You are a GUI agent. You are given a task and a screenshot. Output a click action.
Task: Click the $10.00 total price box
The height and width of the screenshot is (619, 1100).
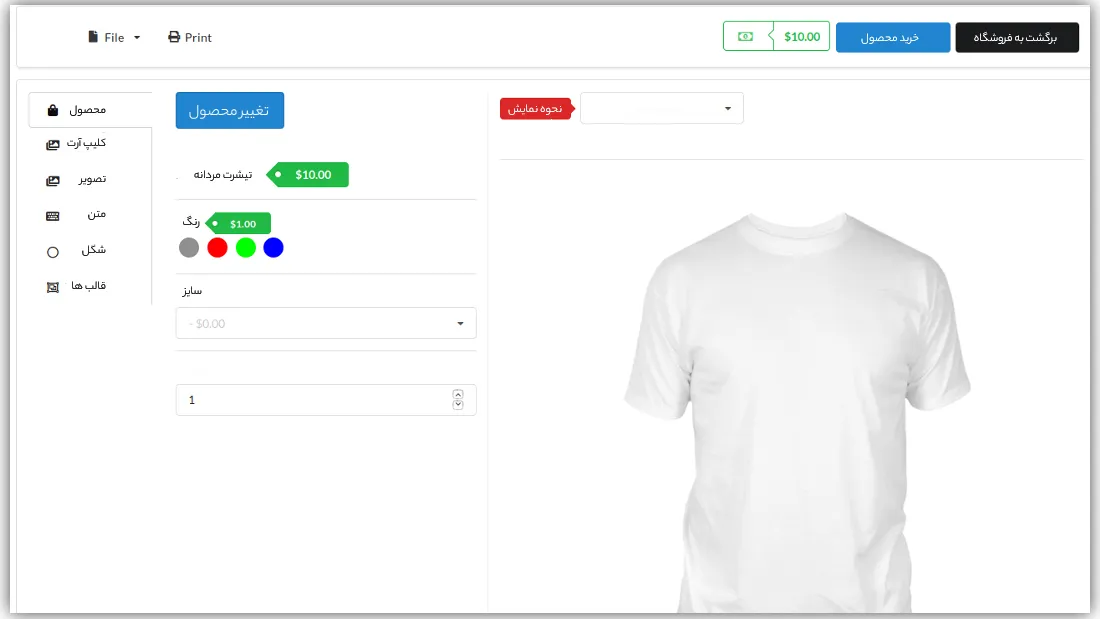[776, 36]
